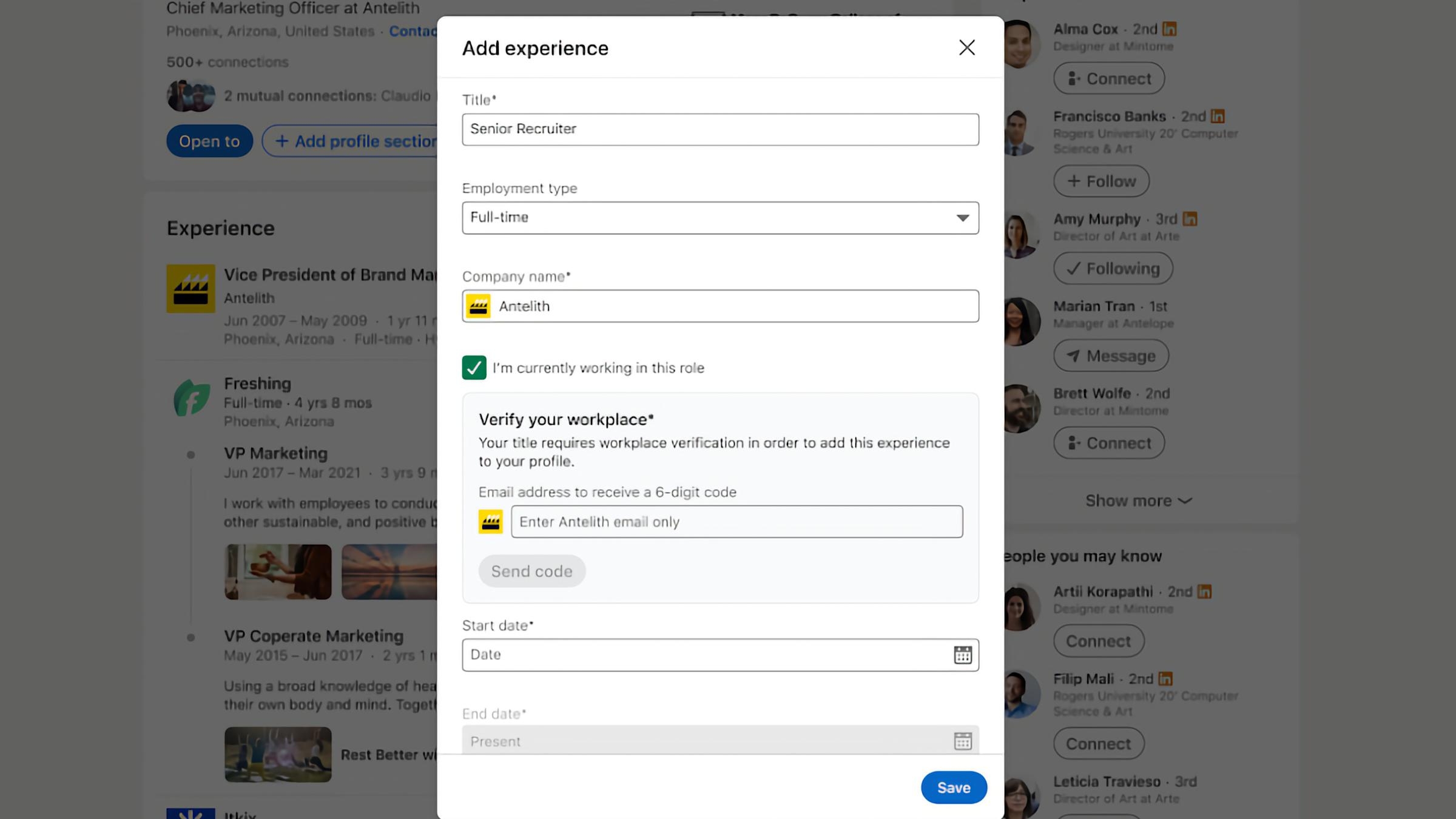Click the Antelith logo beside Vice President role
Screen dimensions: 1456x819
(190, 288)
